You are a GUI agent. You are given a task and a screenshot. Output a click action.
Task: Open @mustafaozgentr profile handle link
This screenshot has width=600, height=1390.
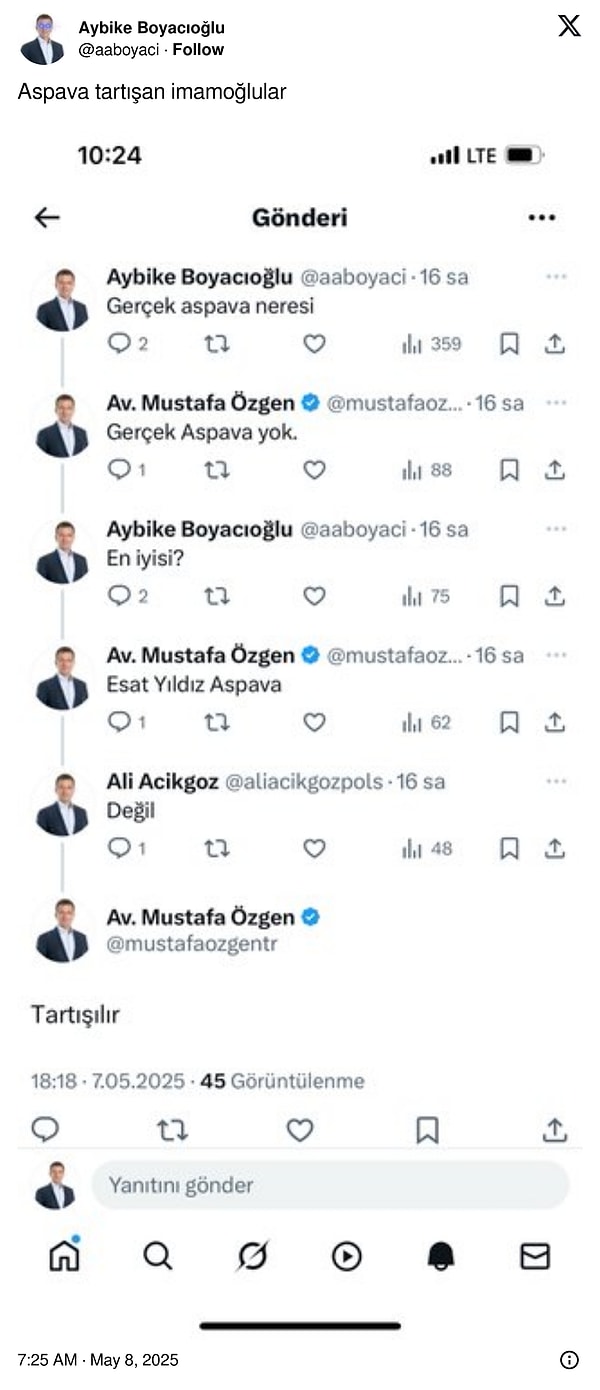coord(192,943)
